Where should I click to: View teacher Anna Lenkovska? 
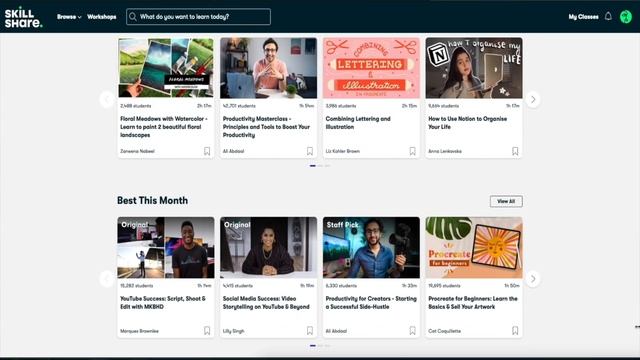pyautogui.click(x=445, y=151)
